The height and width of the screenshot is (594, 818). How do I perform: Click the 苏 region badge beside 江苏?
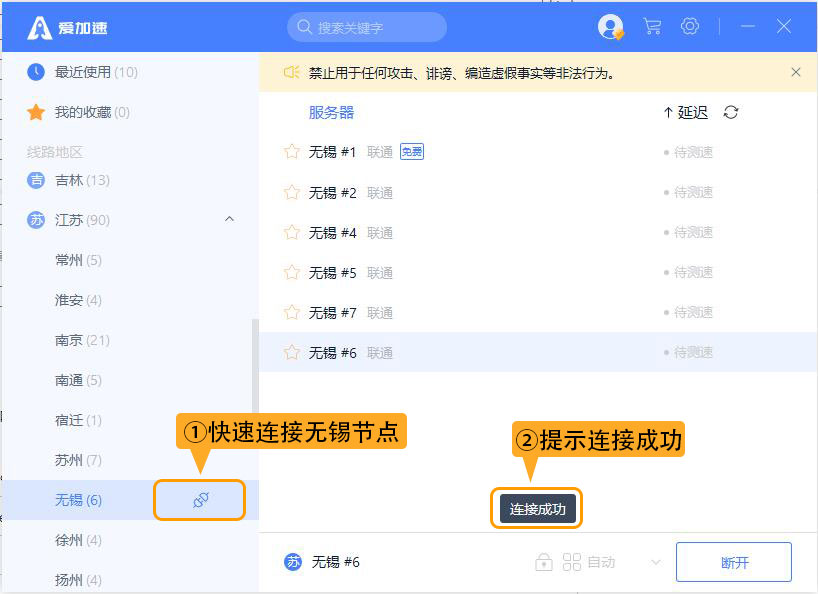coord(35,220)
